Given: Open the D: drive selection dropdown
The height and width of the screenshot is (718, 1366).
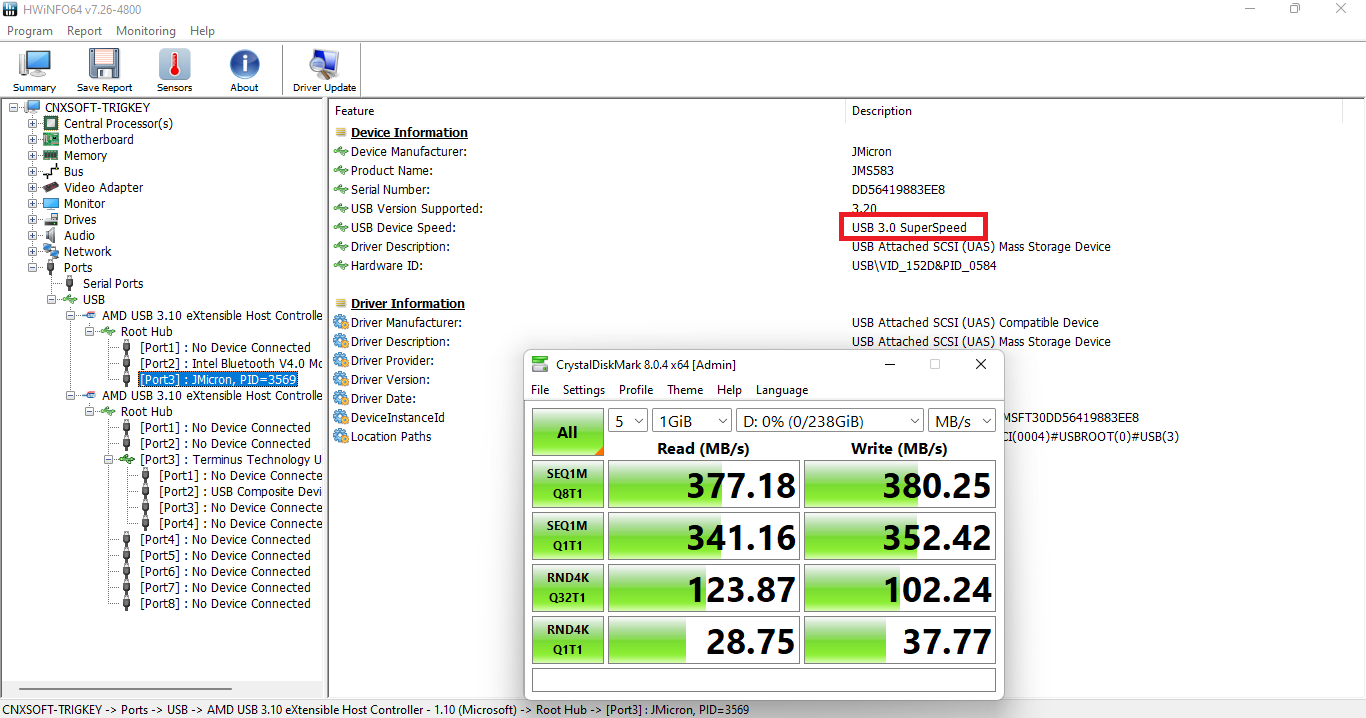Looking at the screenshot, I should (829, 421).
